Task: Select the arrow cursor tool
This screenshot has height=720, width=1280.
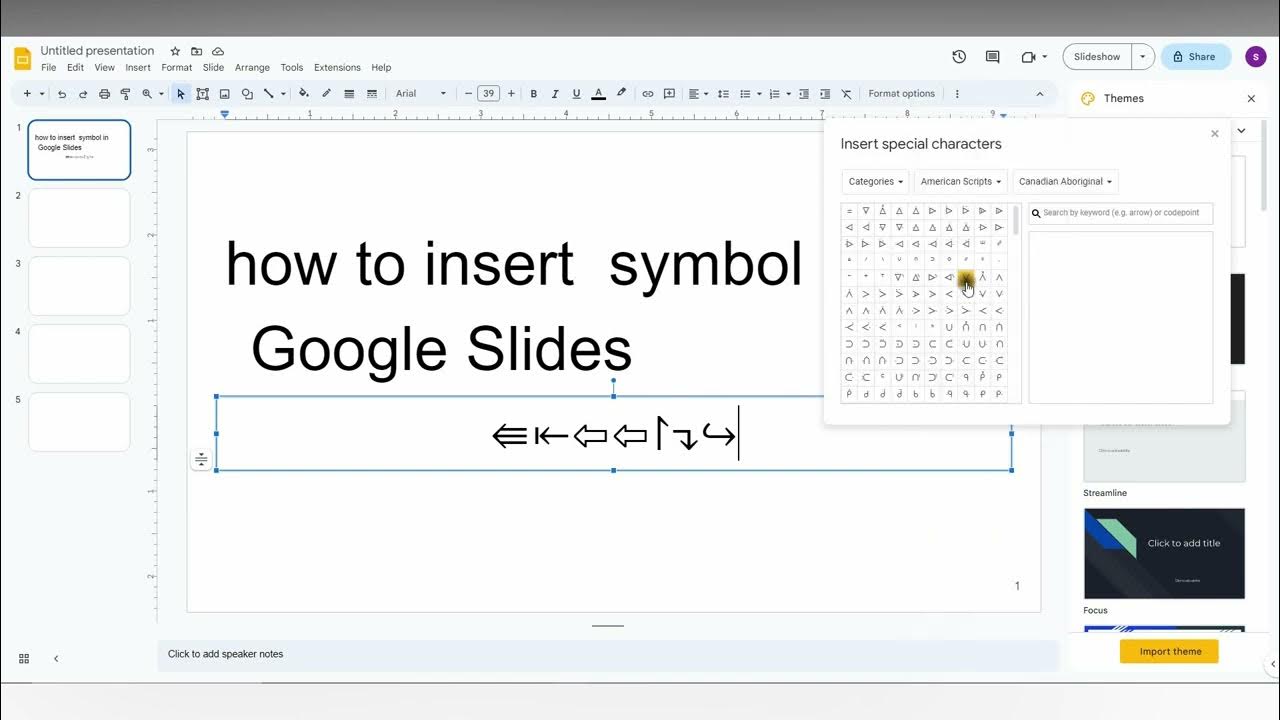Action: (x=181, y=94)
